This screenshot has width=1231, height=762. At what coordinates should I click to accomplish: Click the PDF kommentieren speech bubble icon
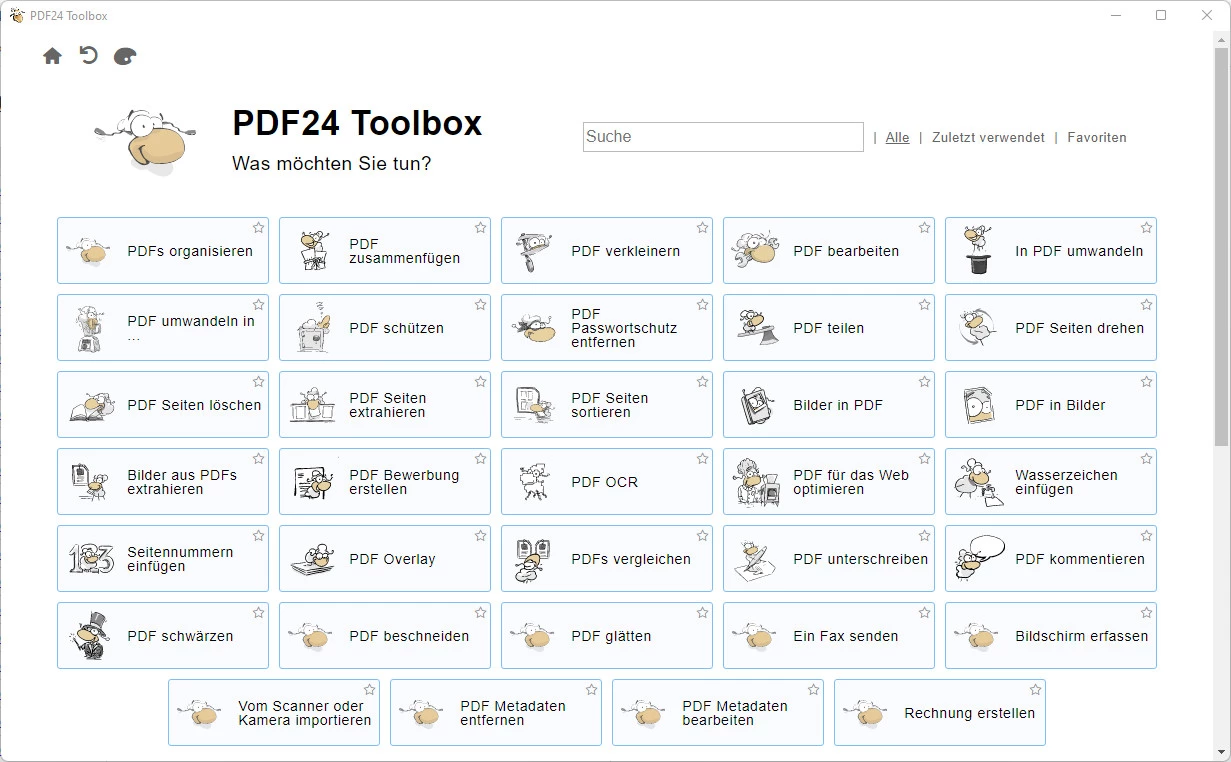coord(978,558)
